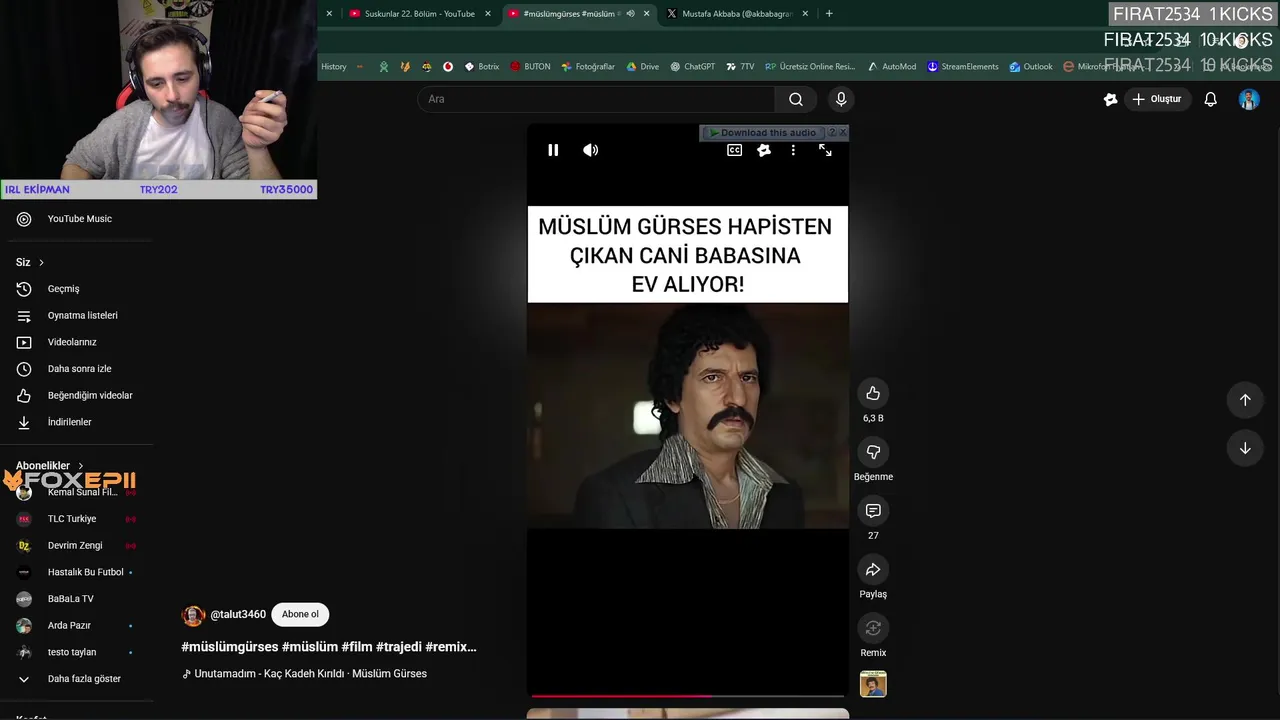
Task: Open the account avatar menu
Action: 1249,99
